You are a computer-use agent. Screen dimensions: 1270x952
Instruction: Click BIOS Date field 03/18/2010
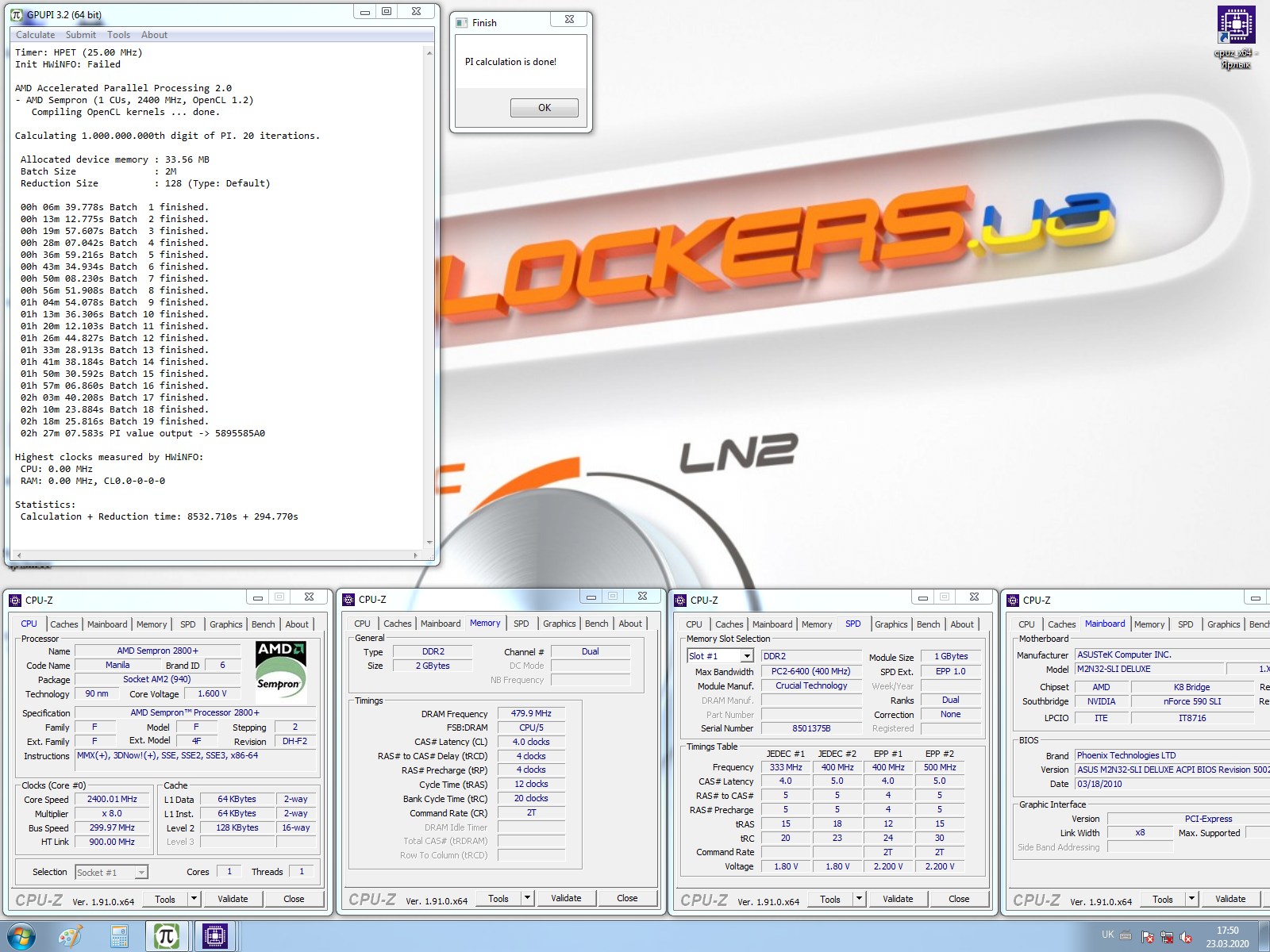pyautogui.click(x=1172, y=784)
